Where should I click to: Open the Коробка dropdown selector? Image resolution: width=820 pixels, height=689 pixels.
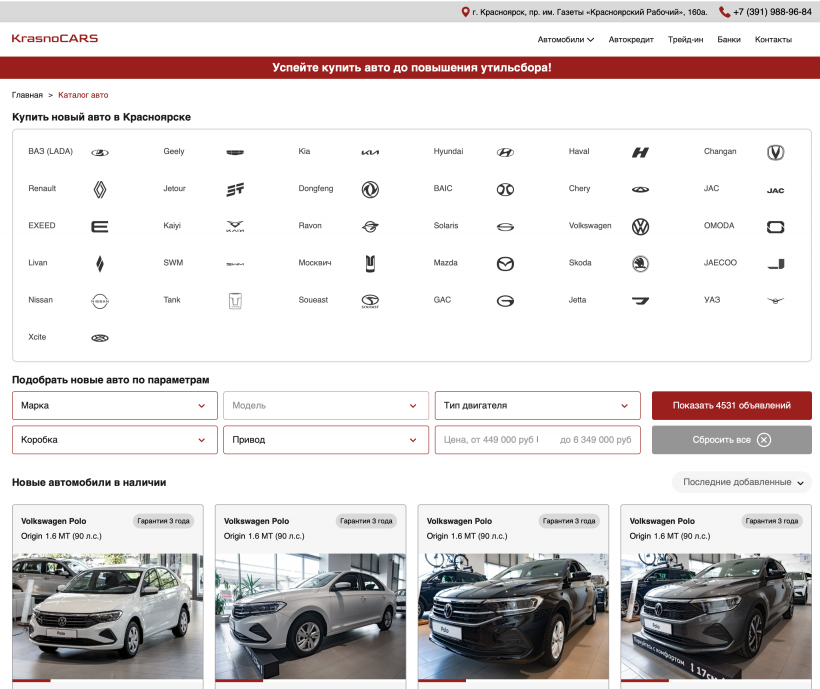click(x=114, y=440)
